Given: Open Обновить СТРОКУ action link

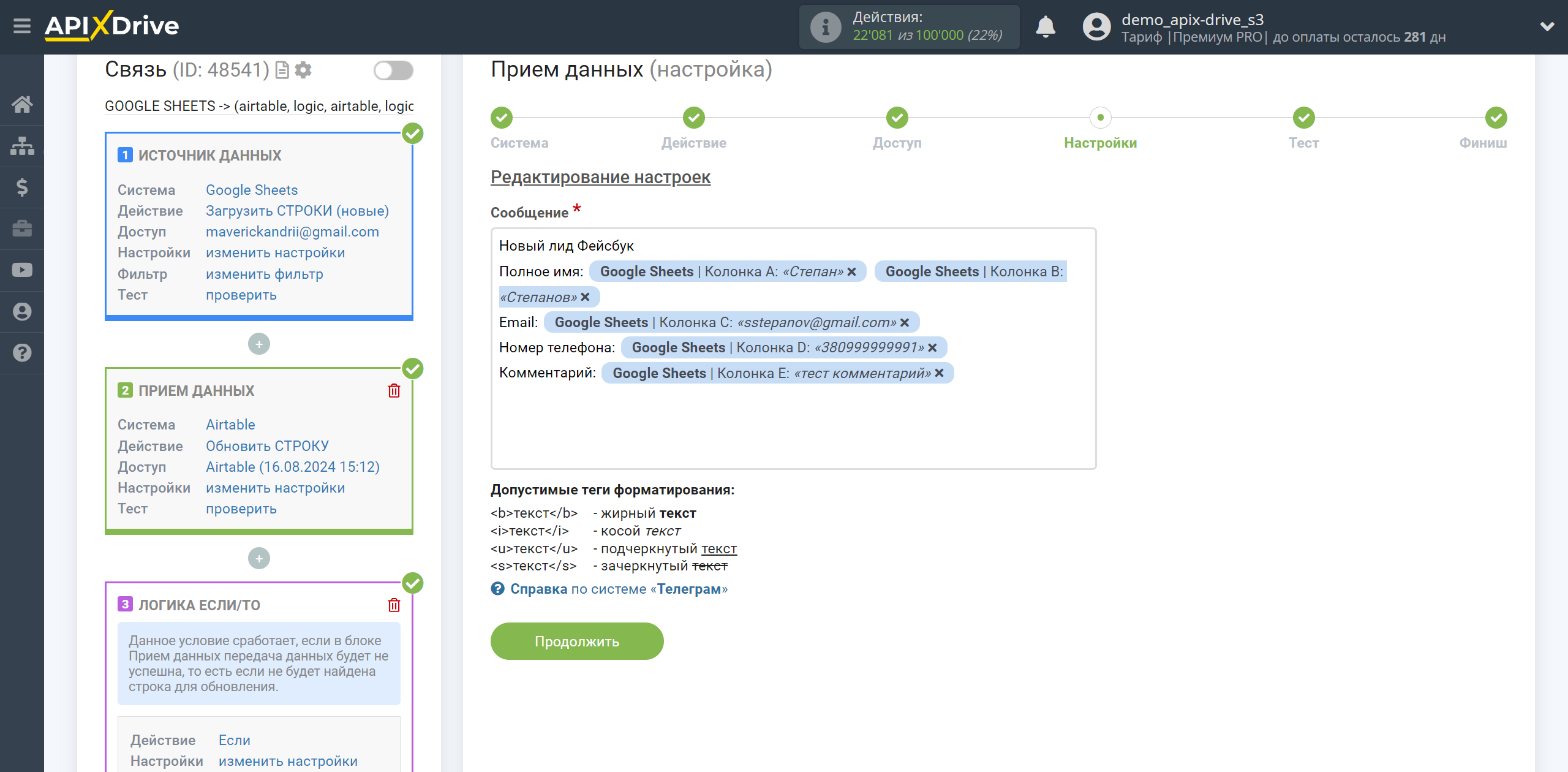Looking at the screenshot, I should pyautogui.click(x=267, y=446).
